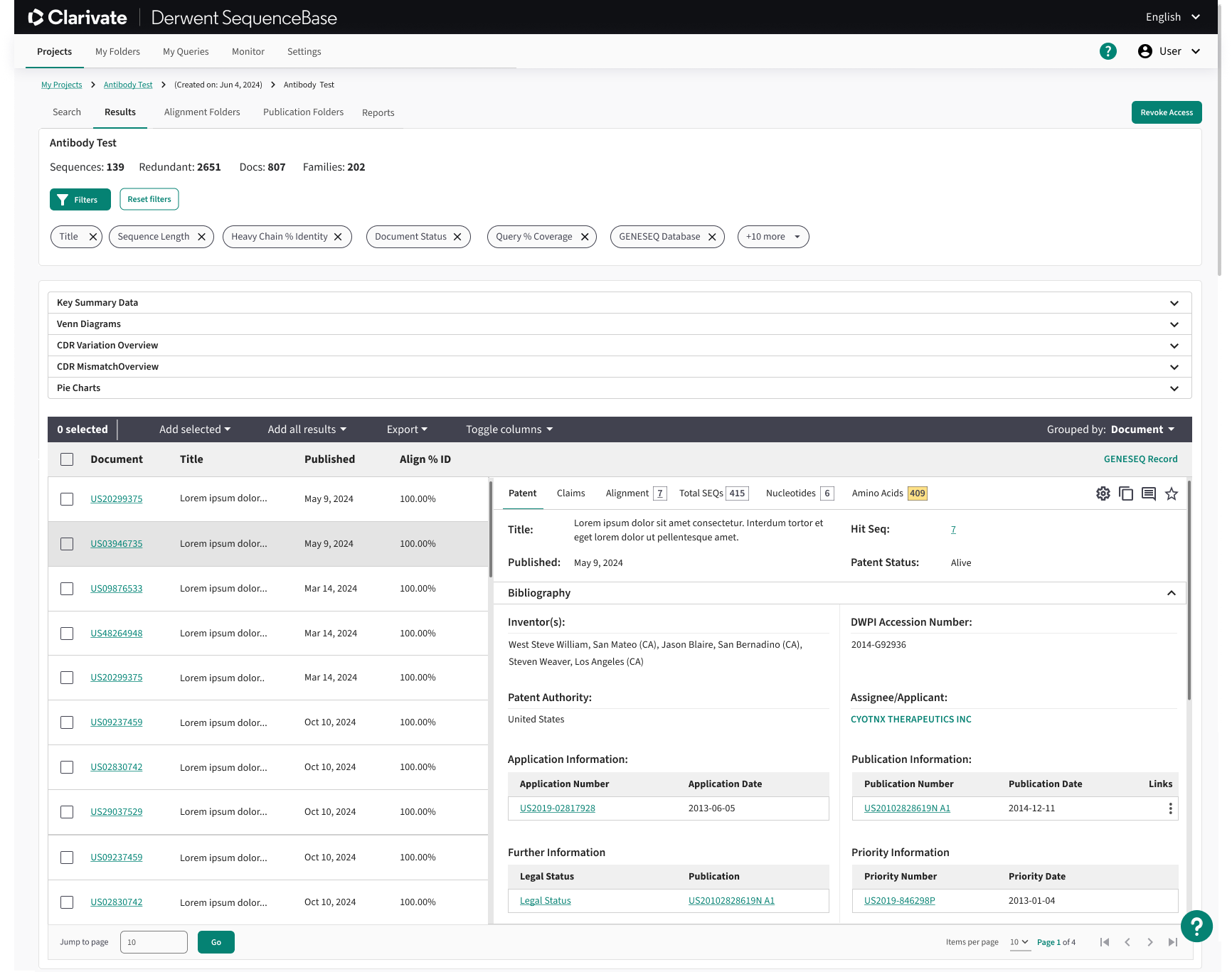Viewport: 1232px width, 972px height.
Task: Expand Key Summary Data section
Action: [620, 303]
